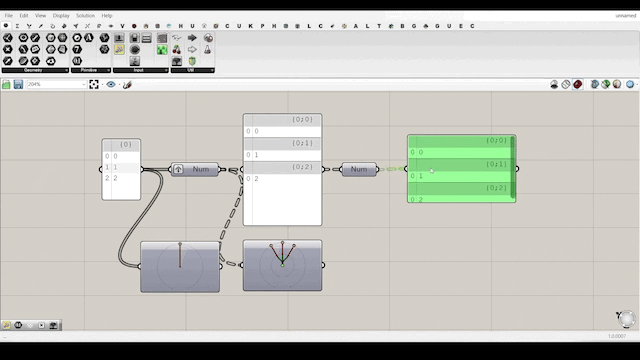Open the View menu
The height and width of the screenshot is (360, 640).
40,16
